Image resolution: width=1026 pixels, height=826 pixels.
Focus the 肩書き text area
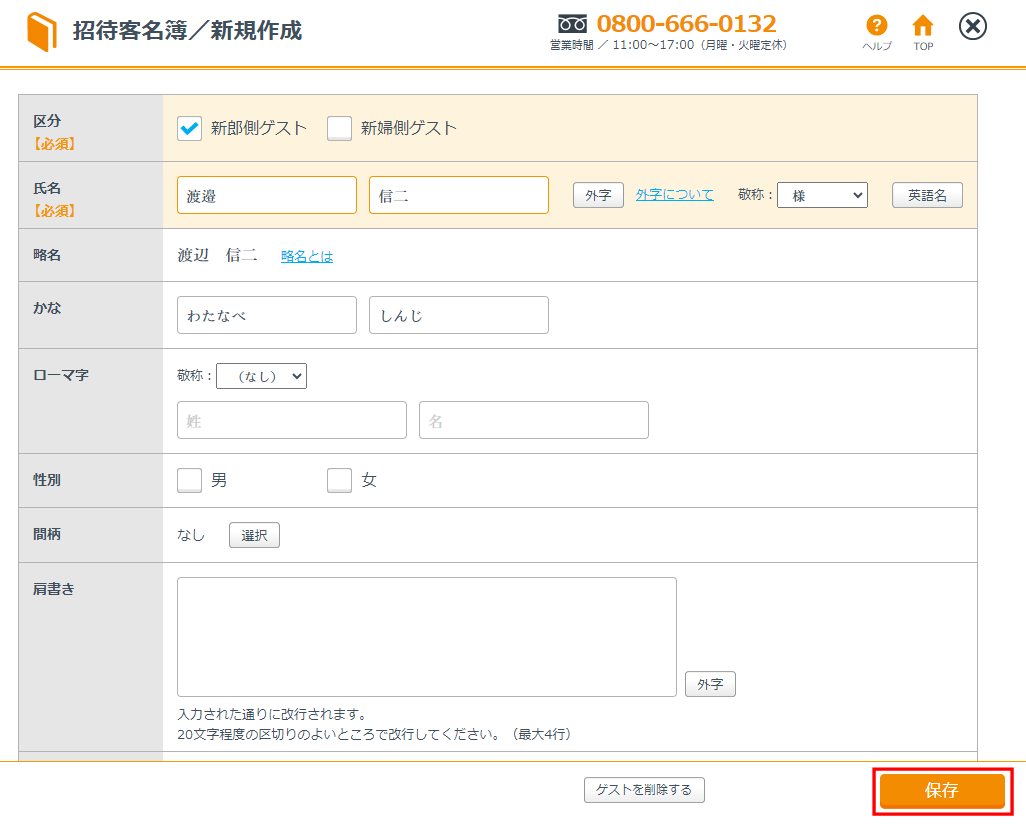(427, 636)
